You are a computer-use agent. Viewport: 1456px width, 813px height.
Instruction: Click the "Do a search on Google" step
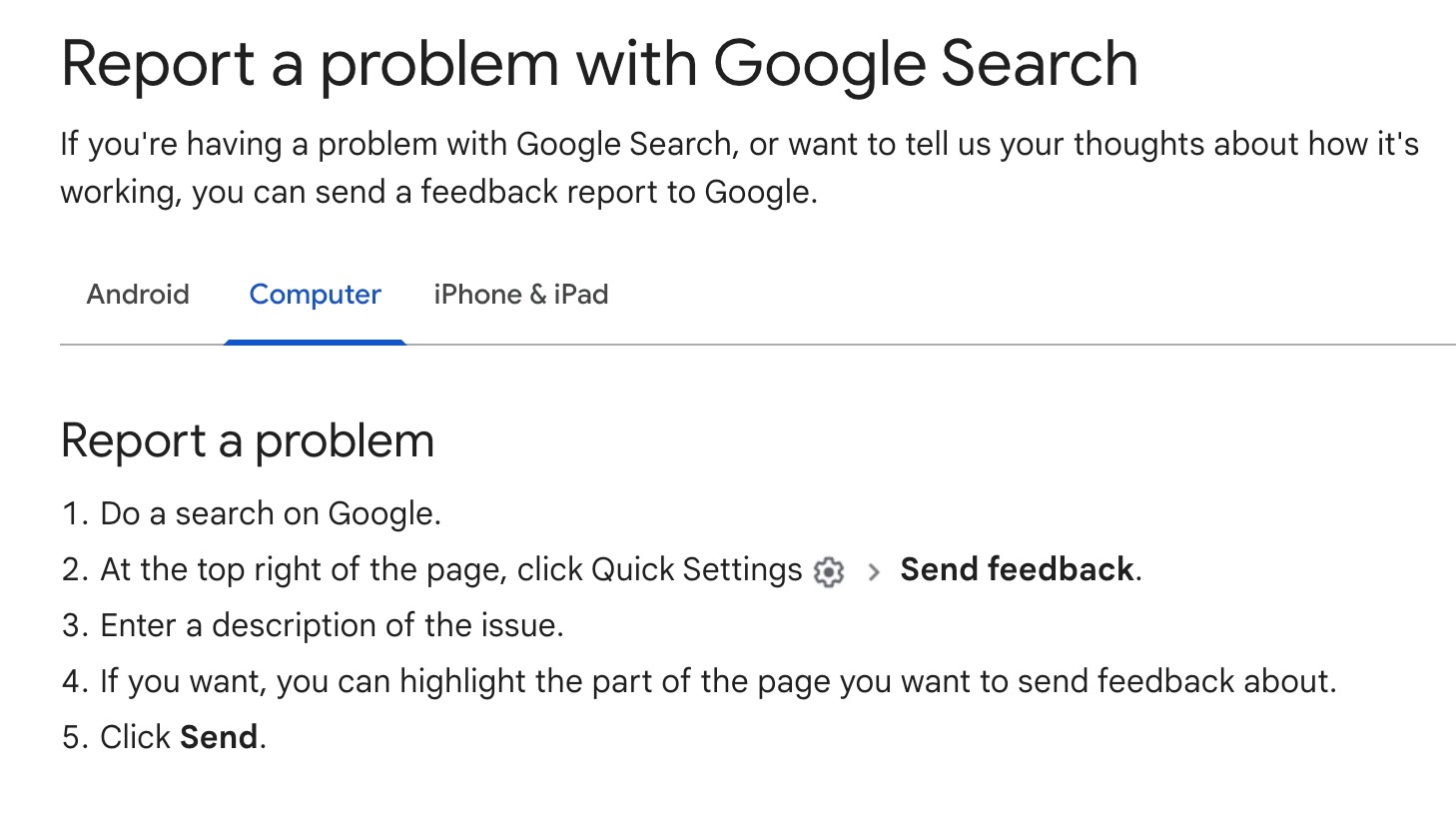270,513
